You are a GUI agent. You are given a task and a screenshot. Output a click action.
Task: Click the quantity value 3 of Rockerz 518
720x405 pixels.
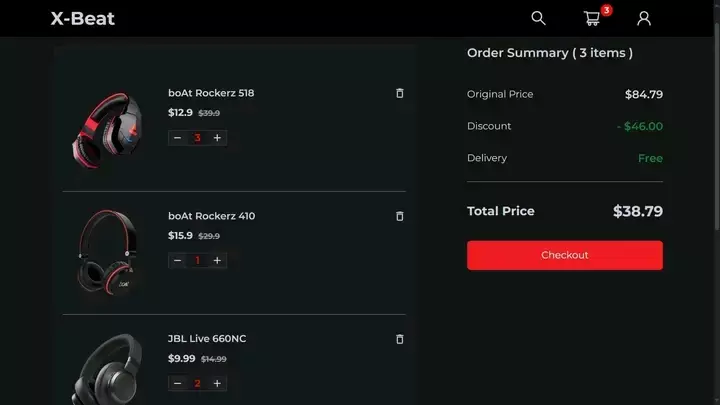(197, 138)
